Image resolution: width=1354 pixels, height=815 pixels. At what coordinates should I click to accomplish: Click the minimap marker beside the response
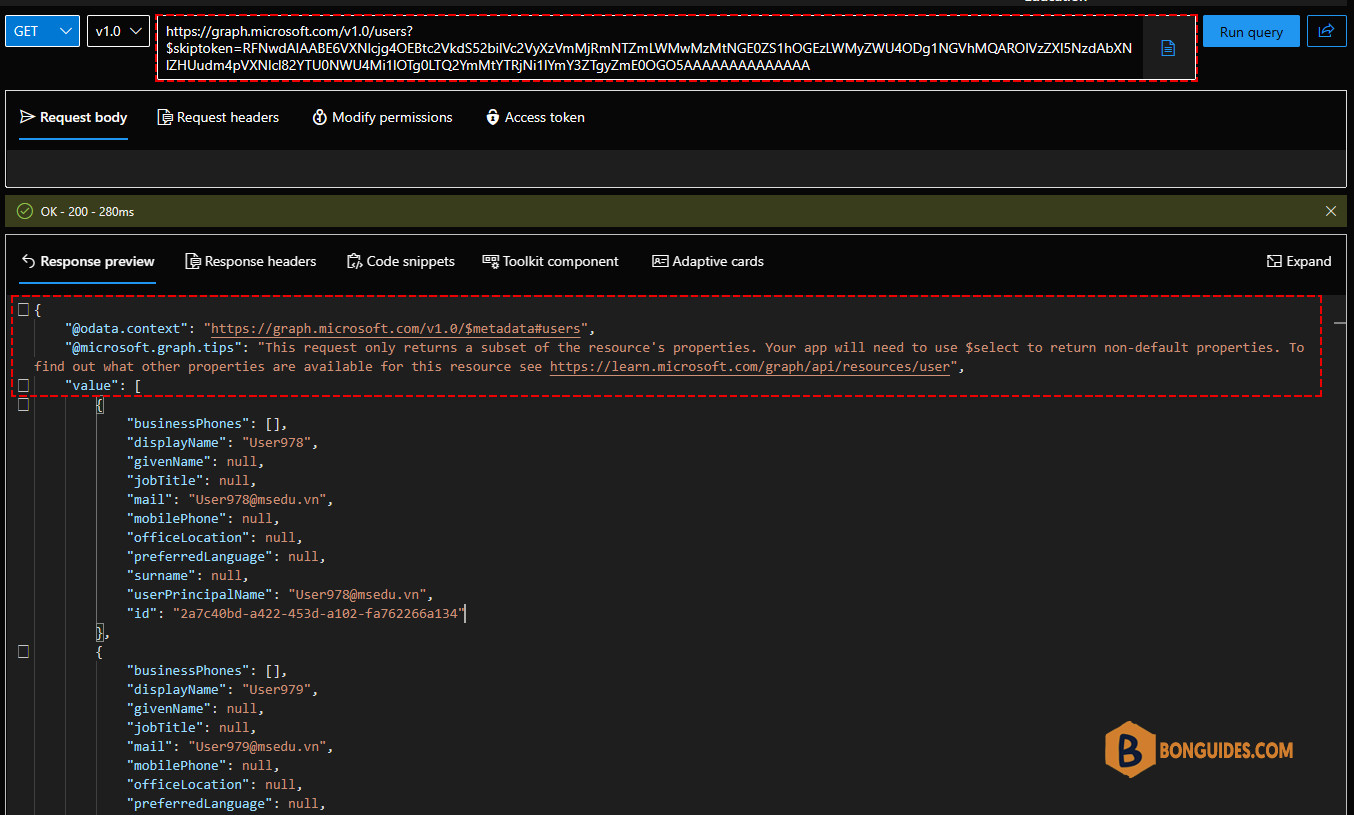point(1340,324)
